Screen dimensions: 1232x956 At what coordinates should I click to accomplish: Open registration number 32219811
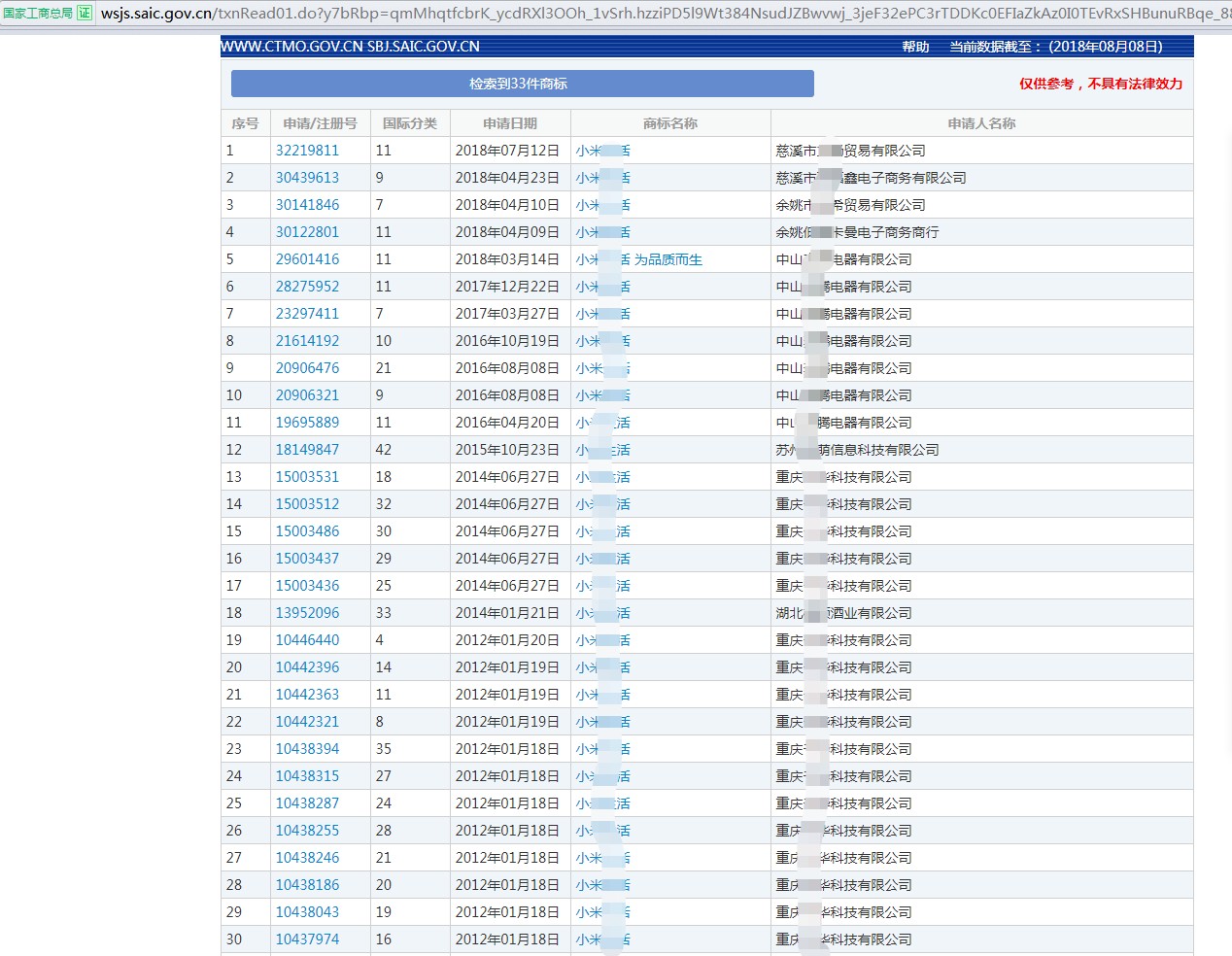[x=307, y=151]
